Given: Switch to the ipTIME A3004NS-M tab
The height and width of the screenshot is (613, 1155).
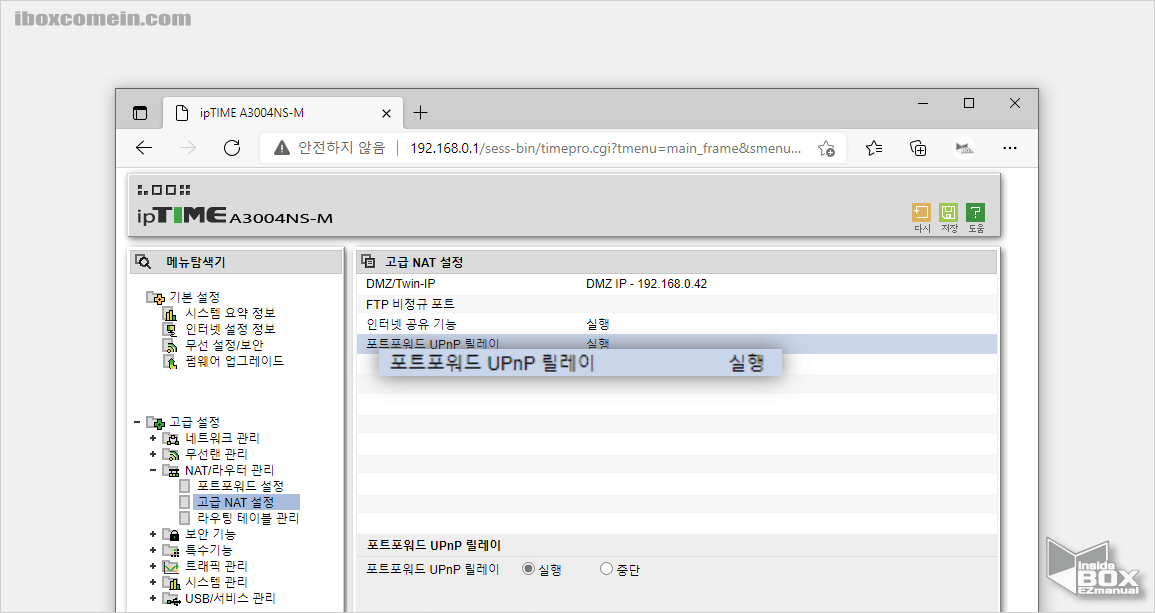Looking at the screenshot, I should pyautogui.click(x=277, y=113).
